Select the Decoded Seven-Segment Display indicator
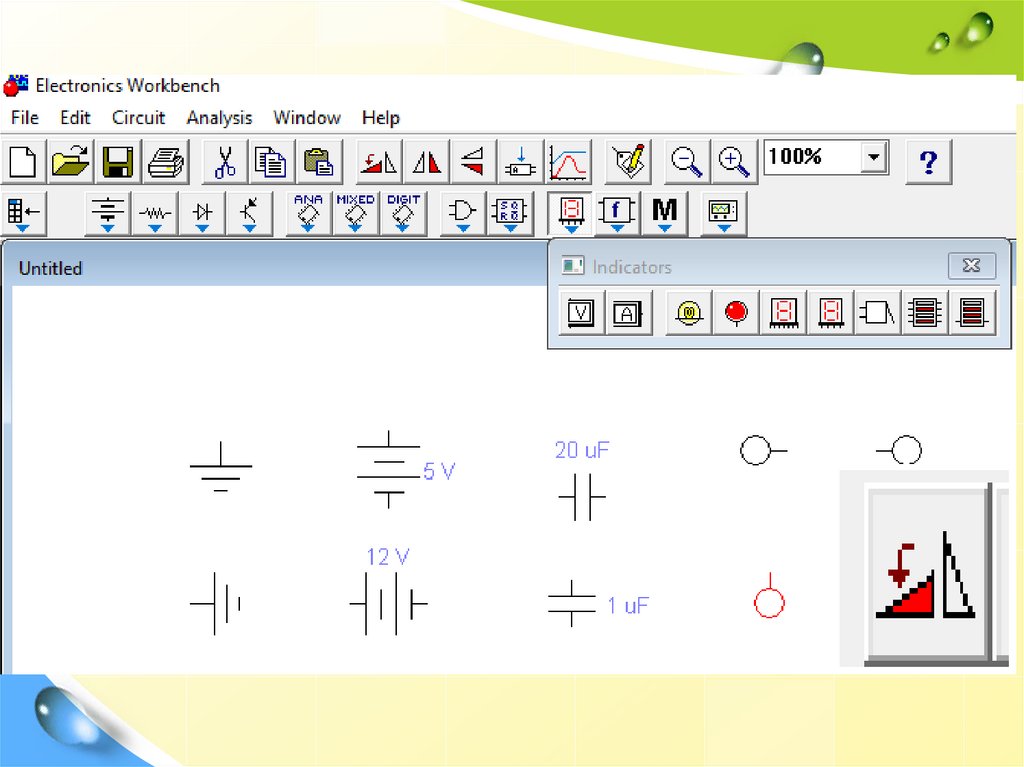1024x767 pixels. click(x=830, y=313)
